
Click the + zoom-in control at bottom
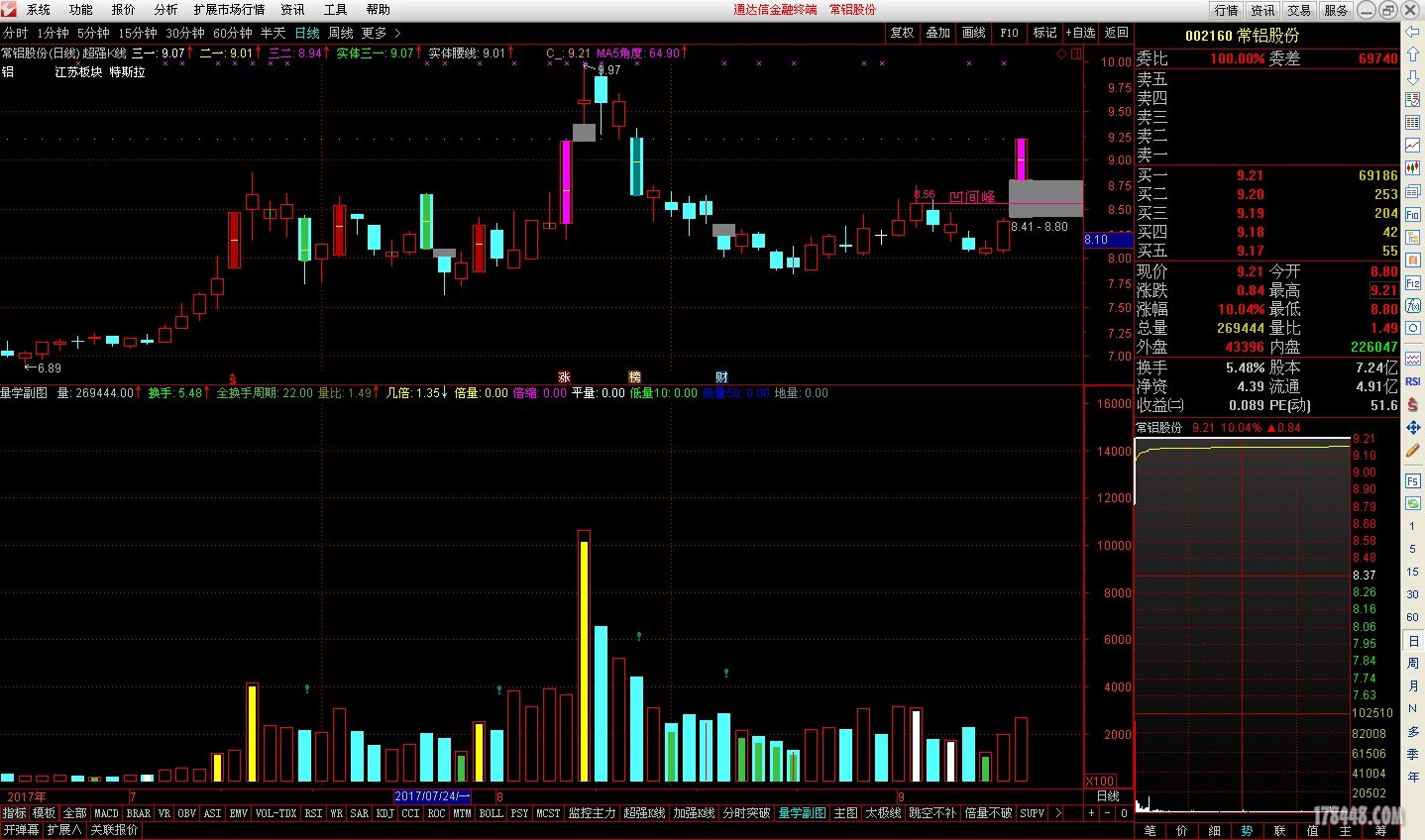[x=1091, y=813]
